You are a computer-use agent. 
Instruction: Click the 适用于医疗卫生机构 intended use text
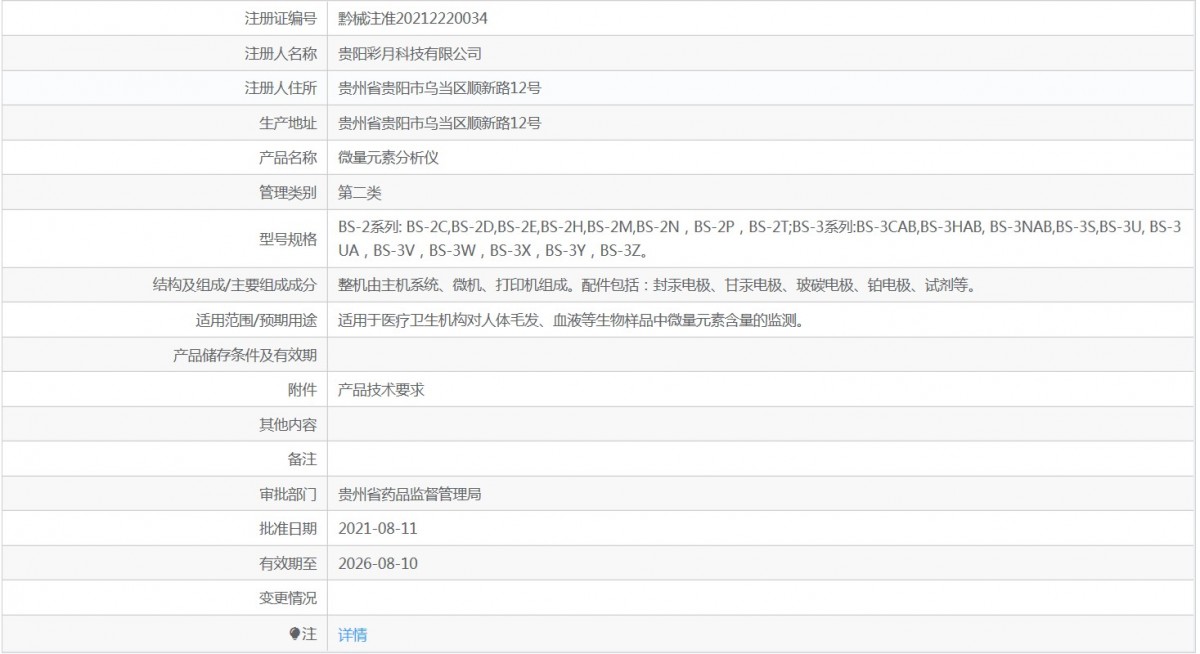(x=571, y=320)
